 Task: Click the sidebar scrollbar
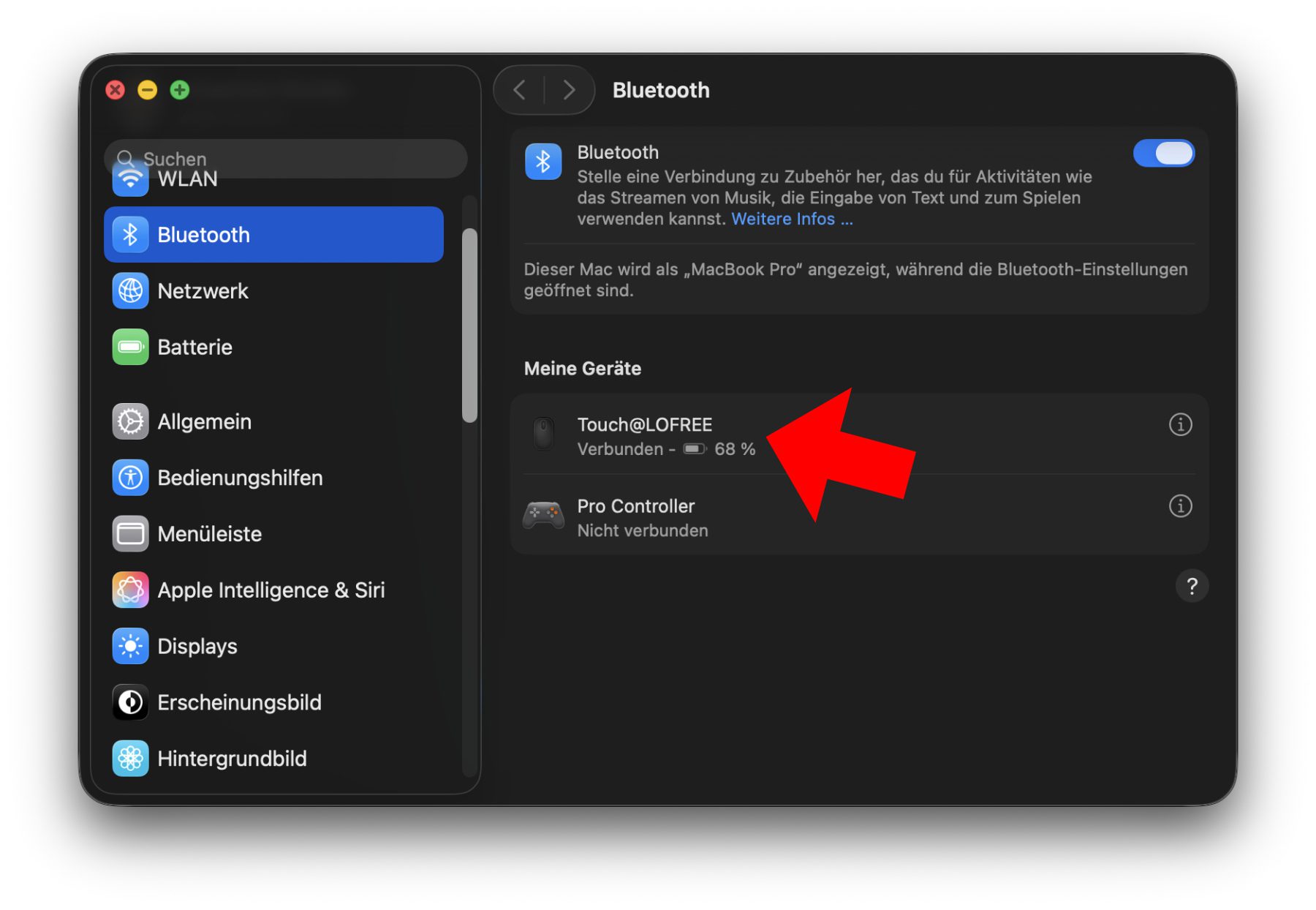pyautogui.click(x=469, y=326)
